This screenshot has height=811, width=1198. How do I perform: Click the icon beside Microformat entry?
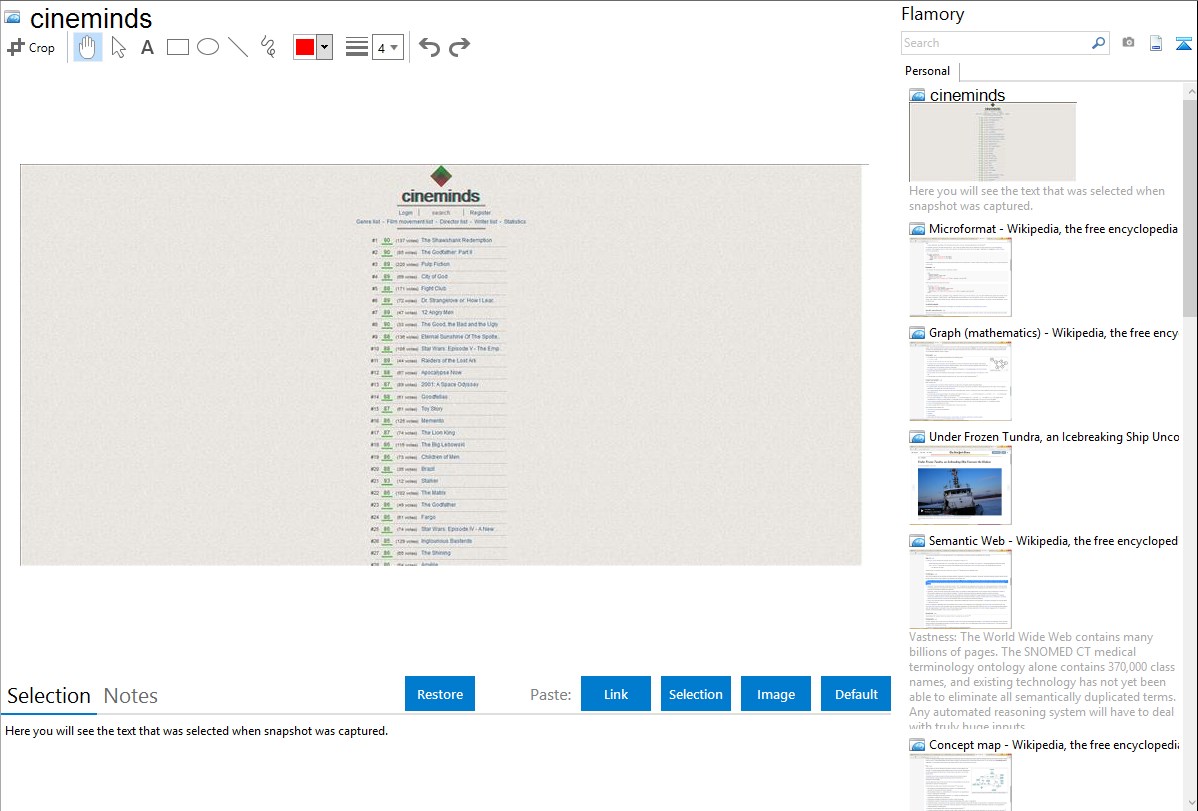(917, 229)
